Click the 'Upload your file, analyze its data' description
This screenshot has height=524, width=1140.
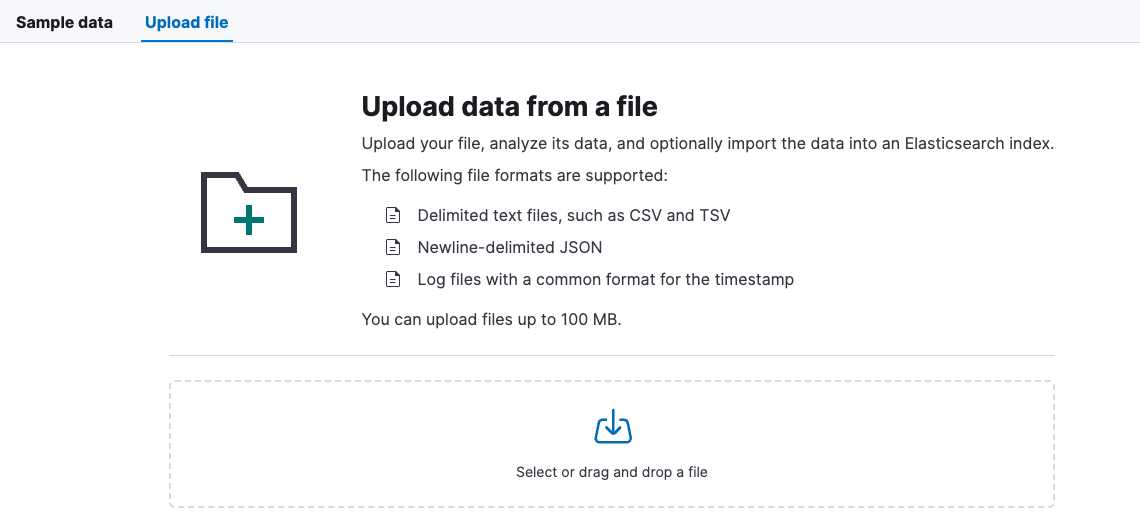pos(600,143)
